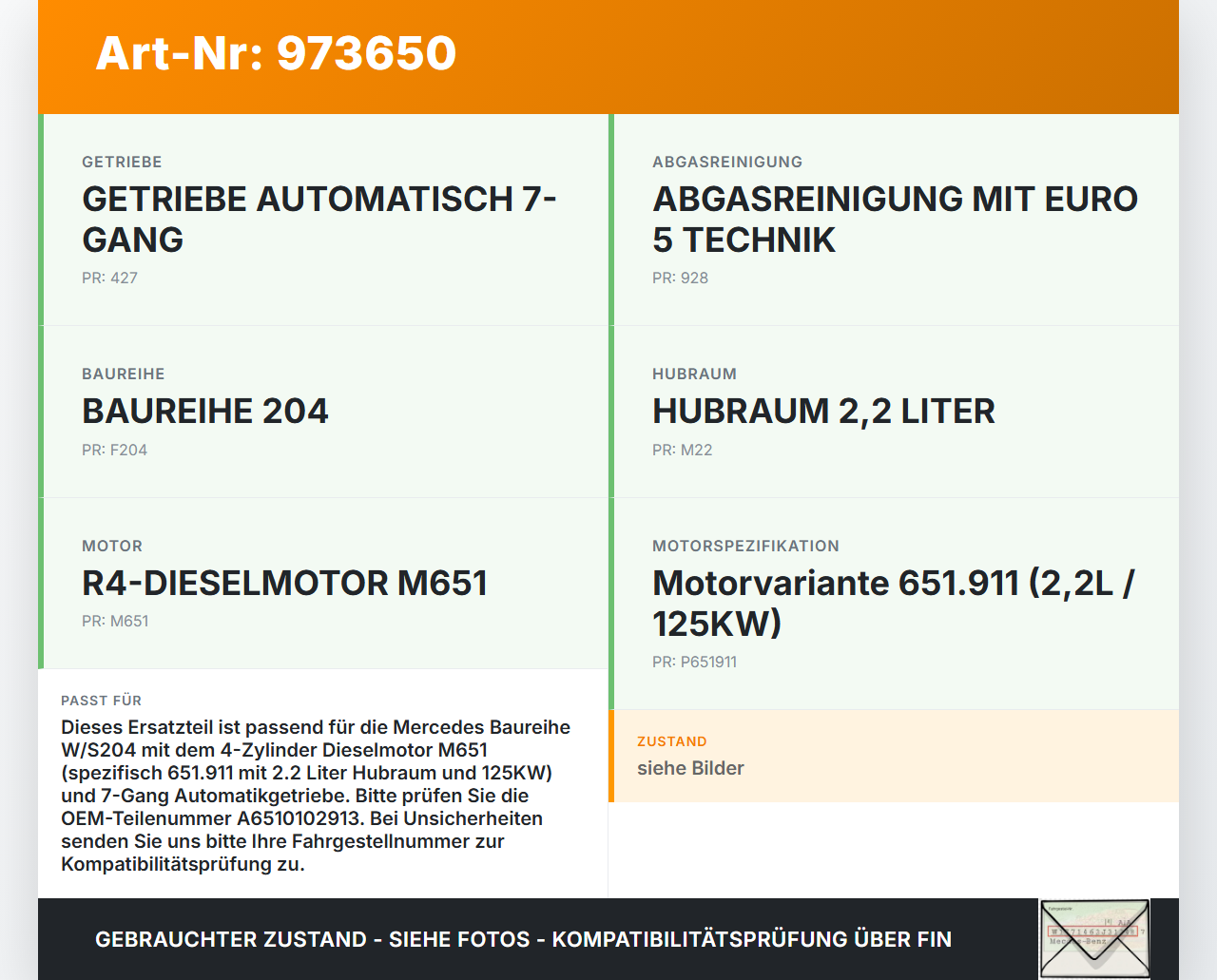Image resolution: width=1217 pixels, height=980 pixels.
Task: Click the PR: 427 code label
Action: point(109,278)
